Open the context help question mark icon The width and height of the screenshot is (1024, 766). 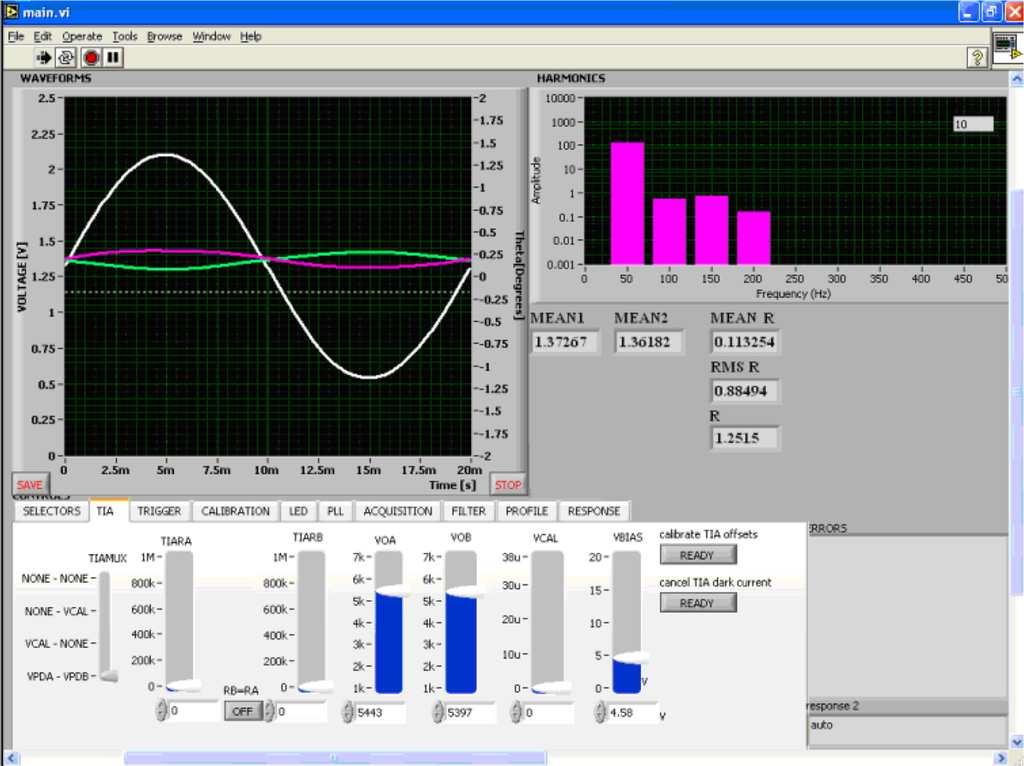[977, 58]
